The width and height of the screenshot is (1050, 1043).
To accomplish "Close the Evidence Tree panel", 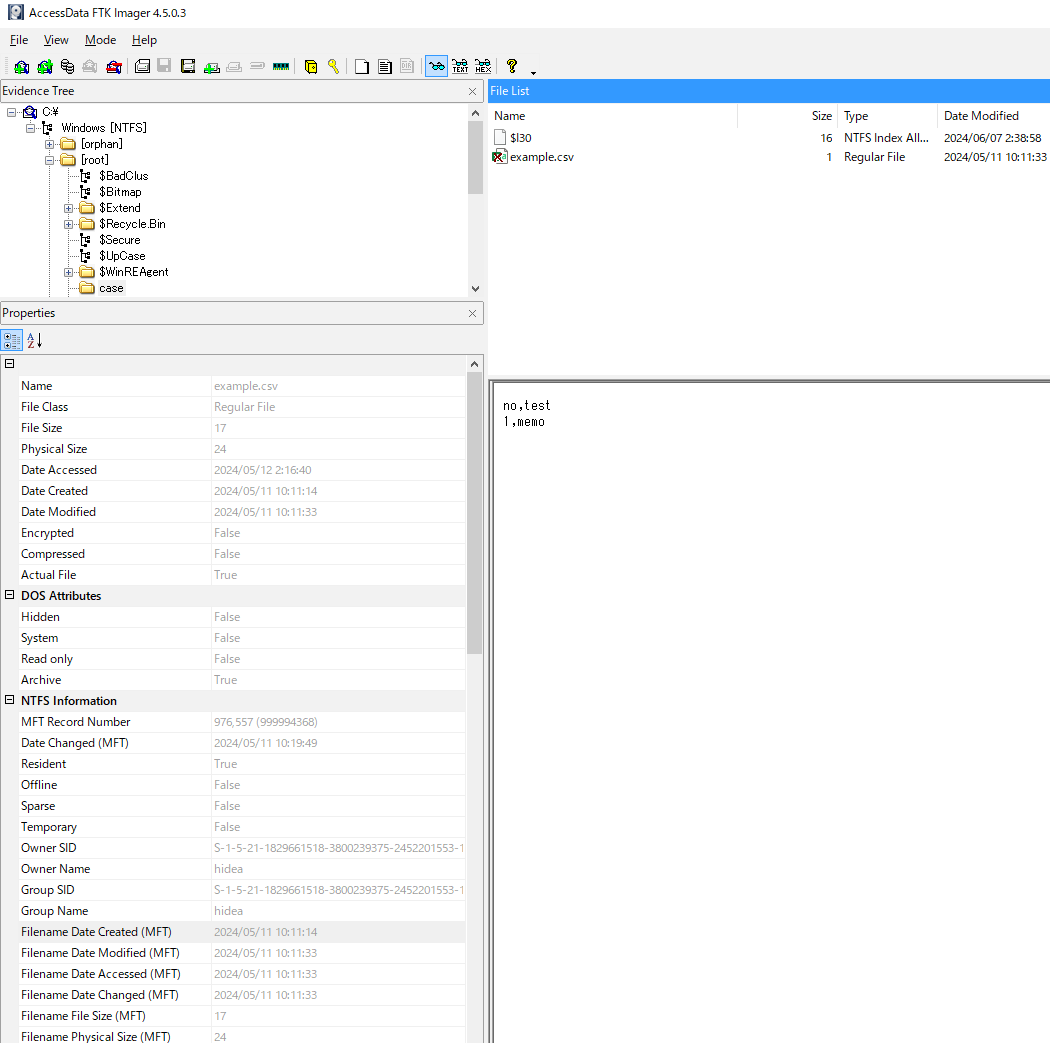I will tap(472, 91).
